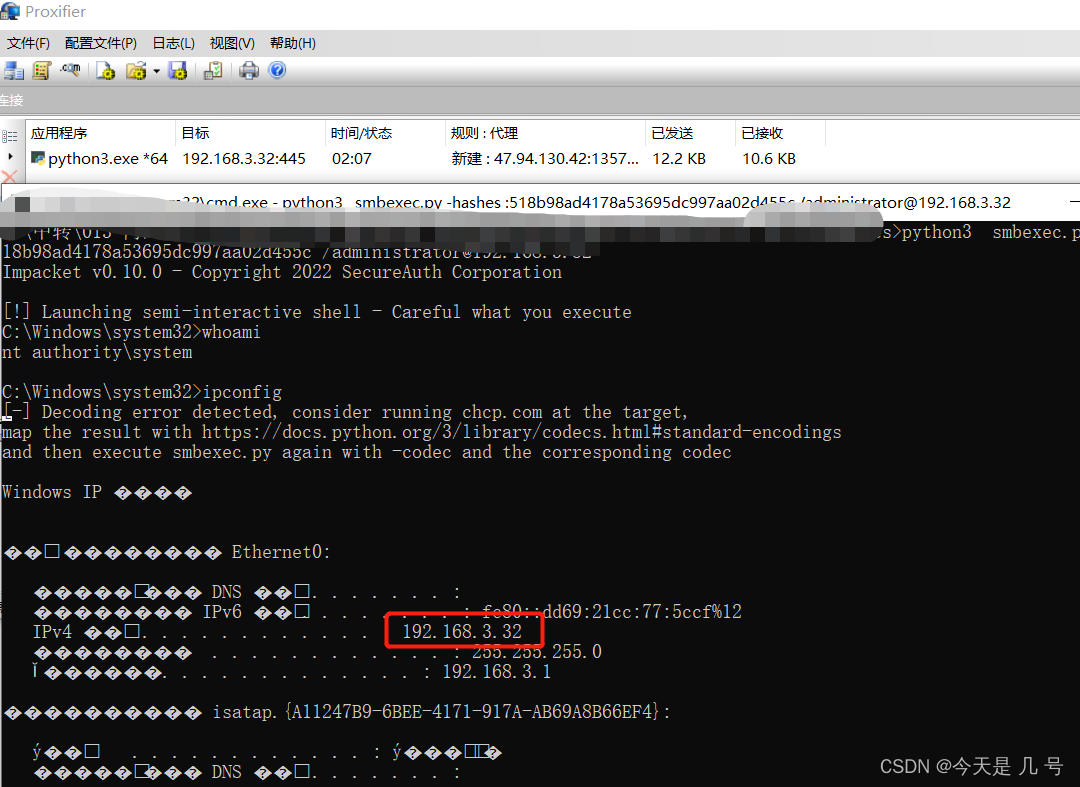This screenshot has height=787, width=1080.
Task: Click the printer icon in toolbar
Action: tap(249, 70)
